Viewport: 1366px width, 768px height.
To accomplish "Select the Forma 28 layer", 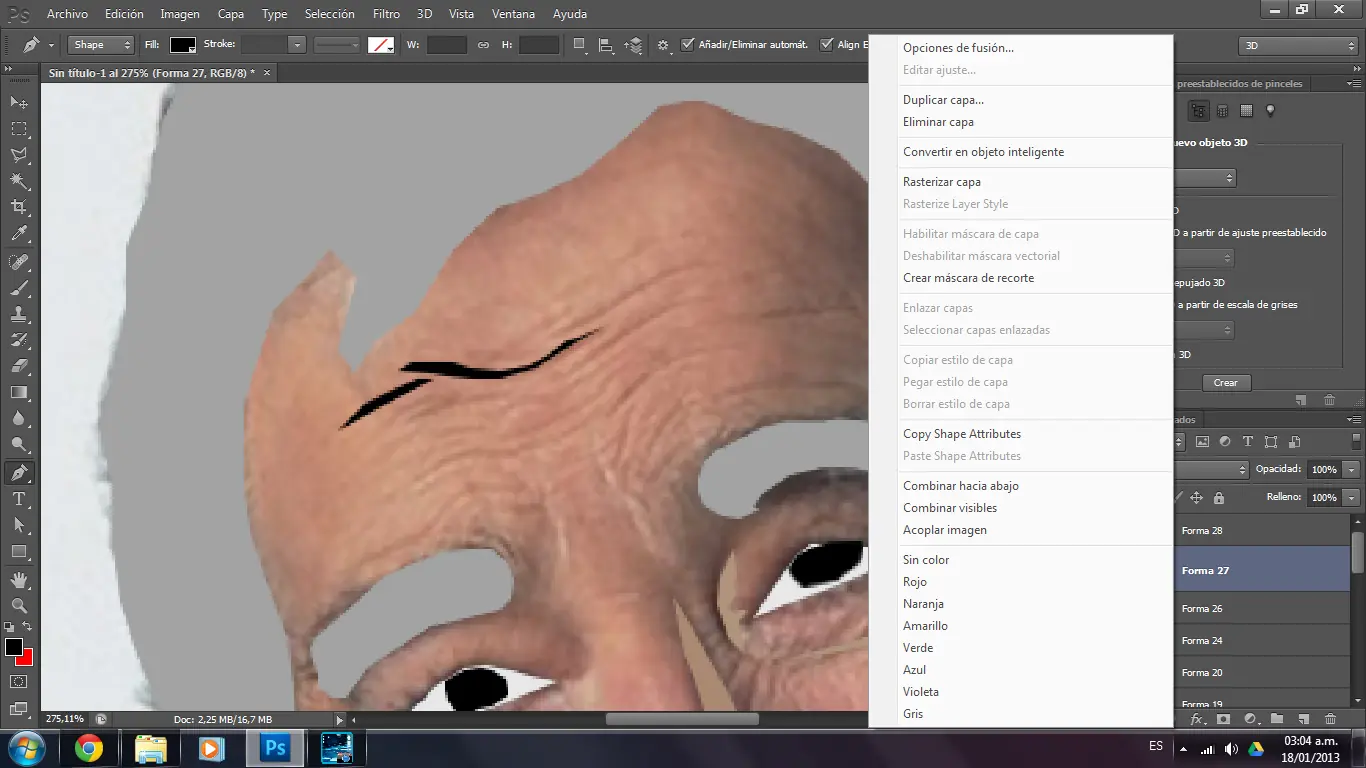I will 1261,530.
